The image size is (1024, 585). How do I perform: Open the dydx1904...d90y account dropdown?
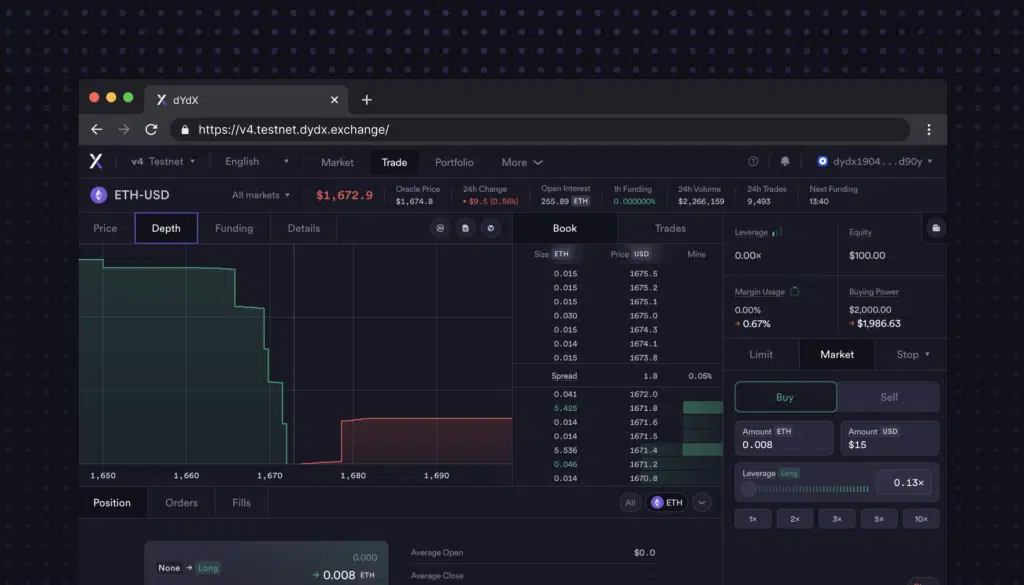pos(875,161)
